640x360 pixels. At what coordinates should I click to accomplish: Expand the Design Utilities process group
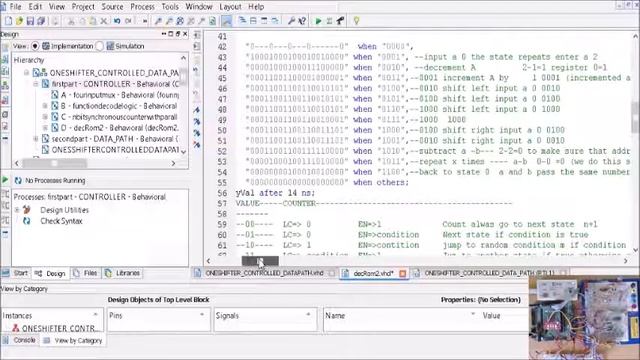click(17, 210)
